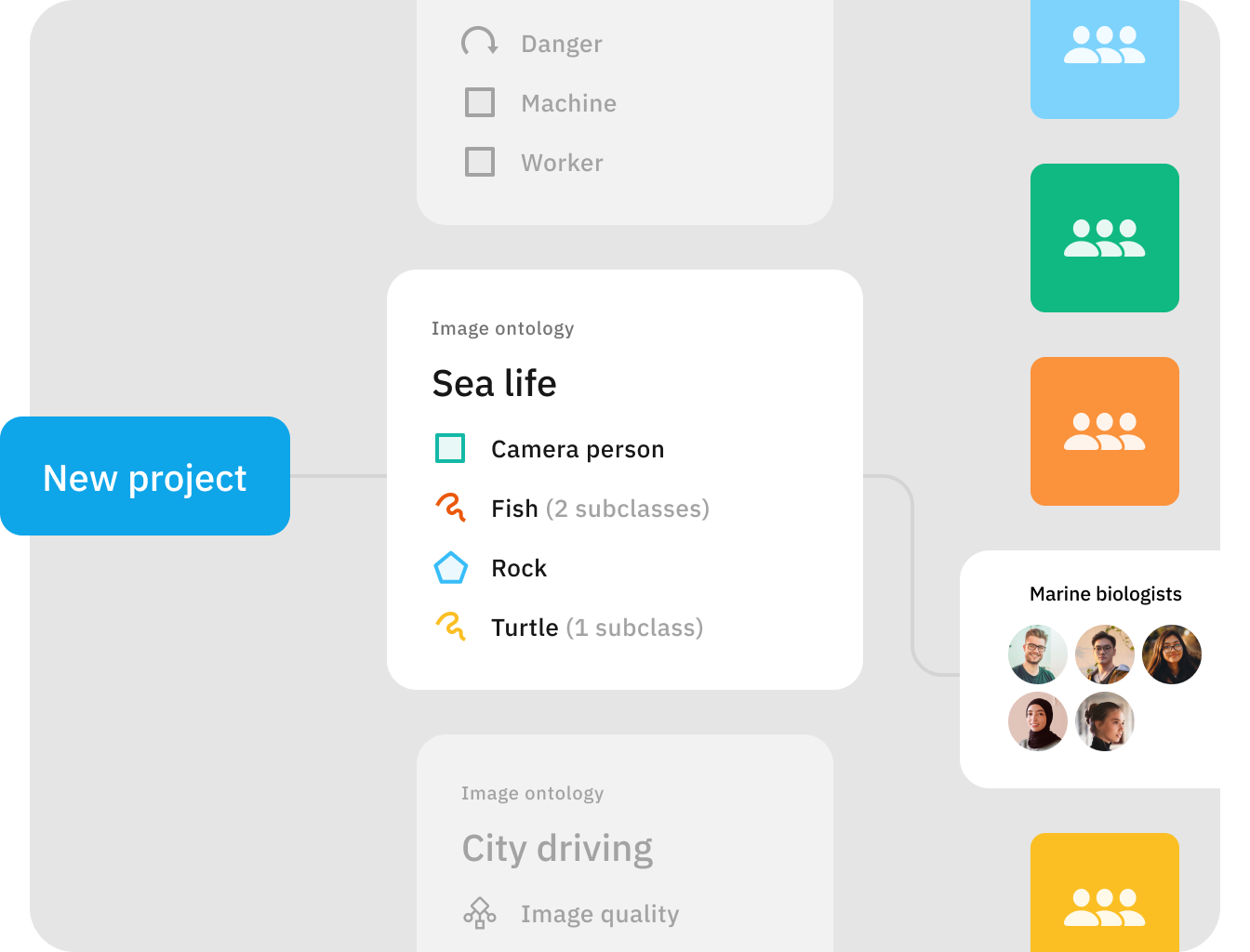Select the Camera person bounding box icon

tap(450, 448)
